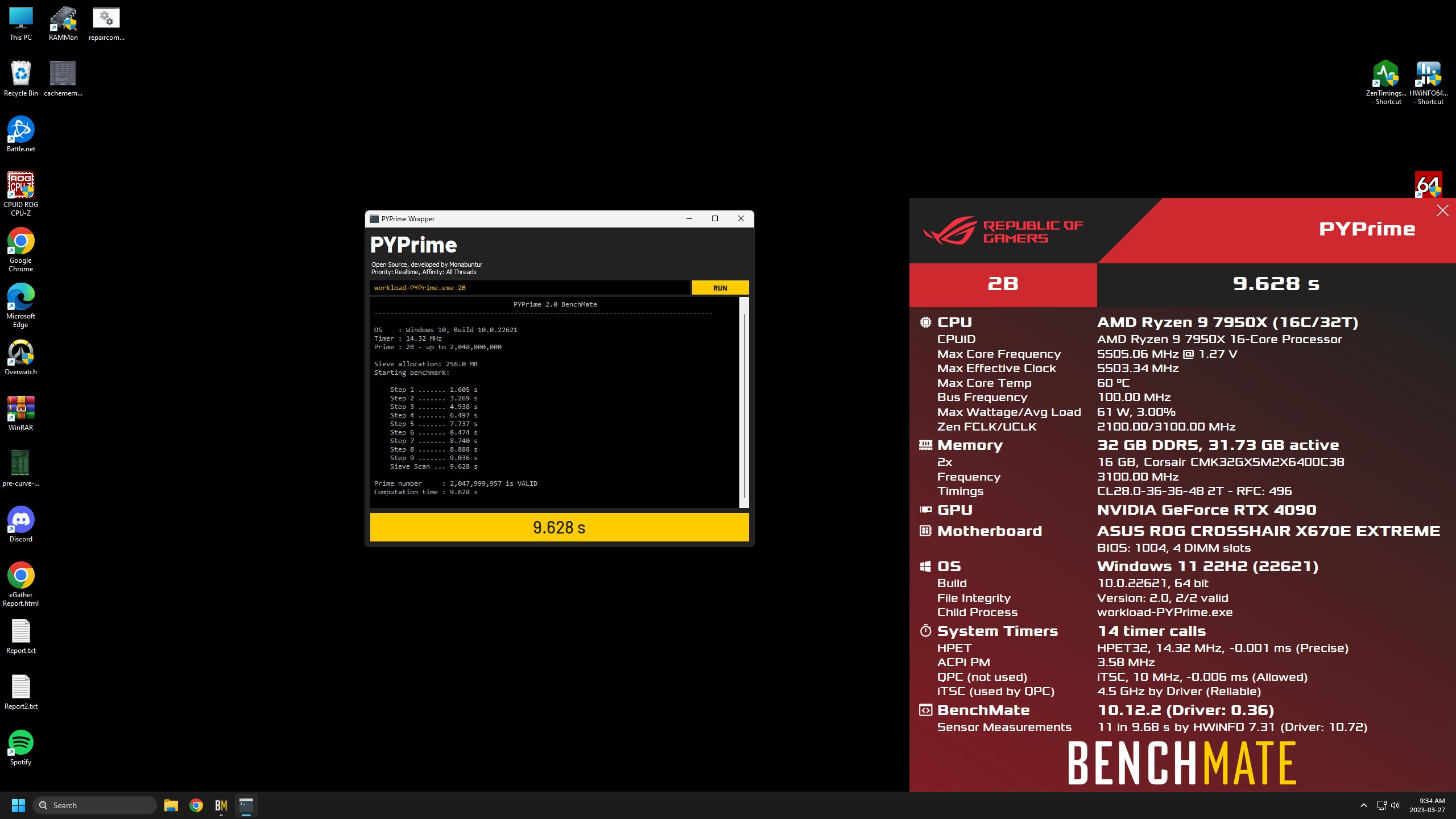Click RUN in PYPrime Wrapper
The height and width of the screenshot is (819, 1456).
[x=720, y=288]
